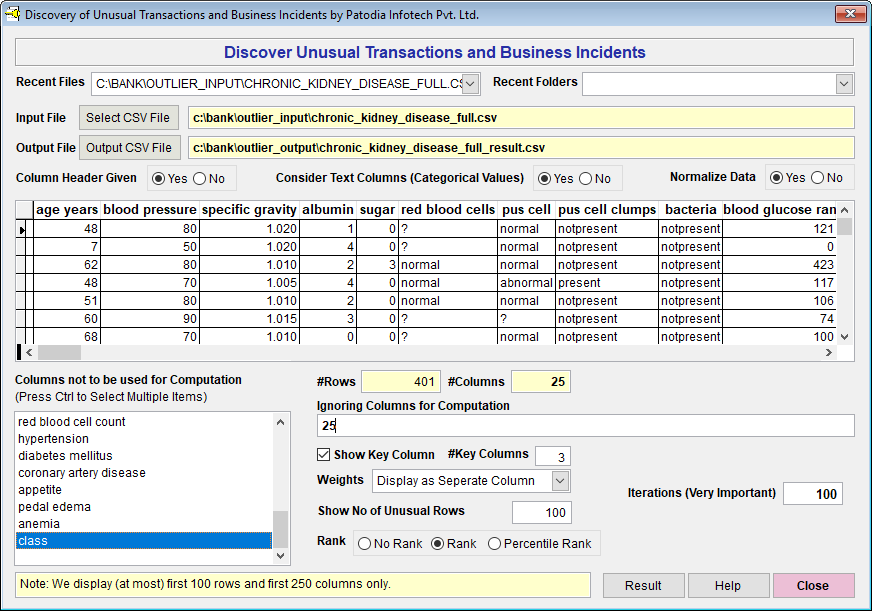Click the application icon in title bar
The height and width of the screenshot is (611, 872).
(x=13, y=15)
